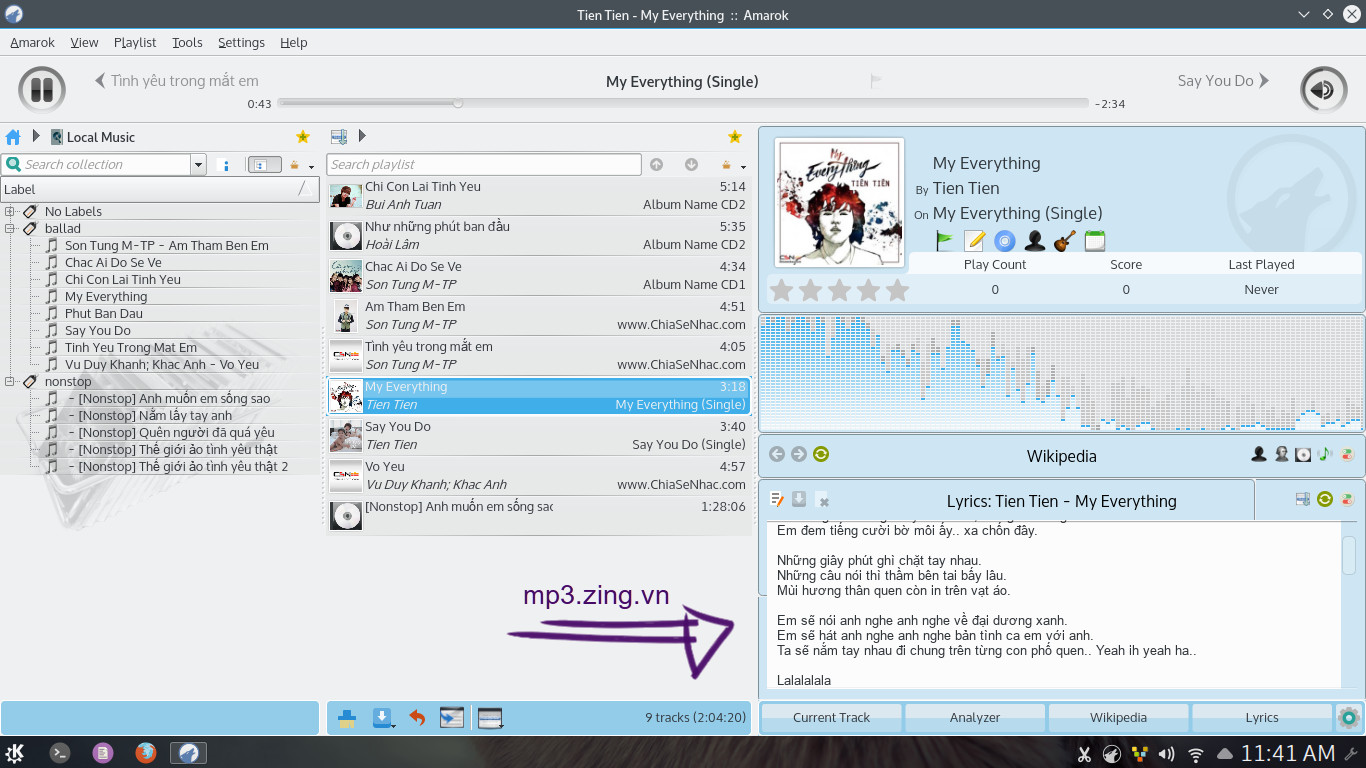Viewport: 1366px width, 768px height.
Task: Open the save playlist dropdown button
Action: [383, 718]
